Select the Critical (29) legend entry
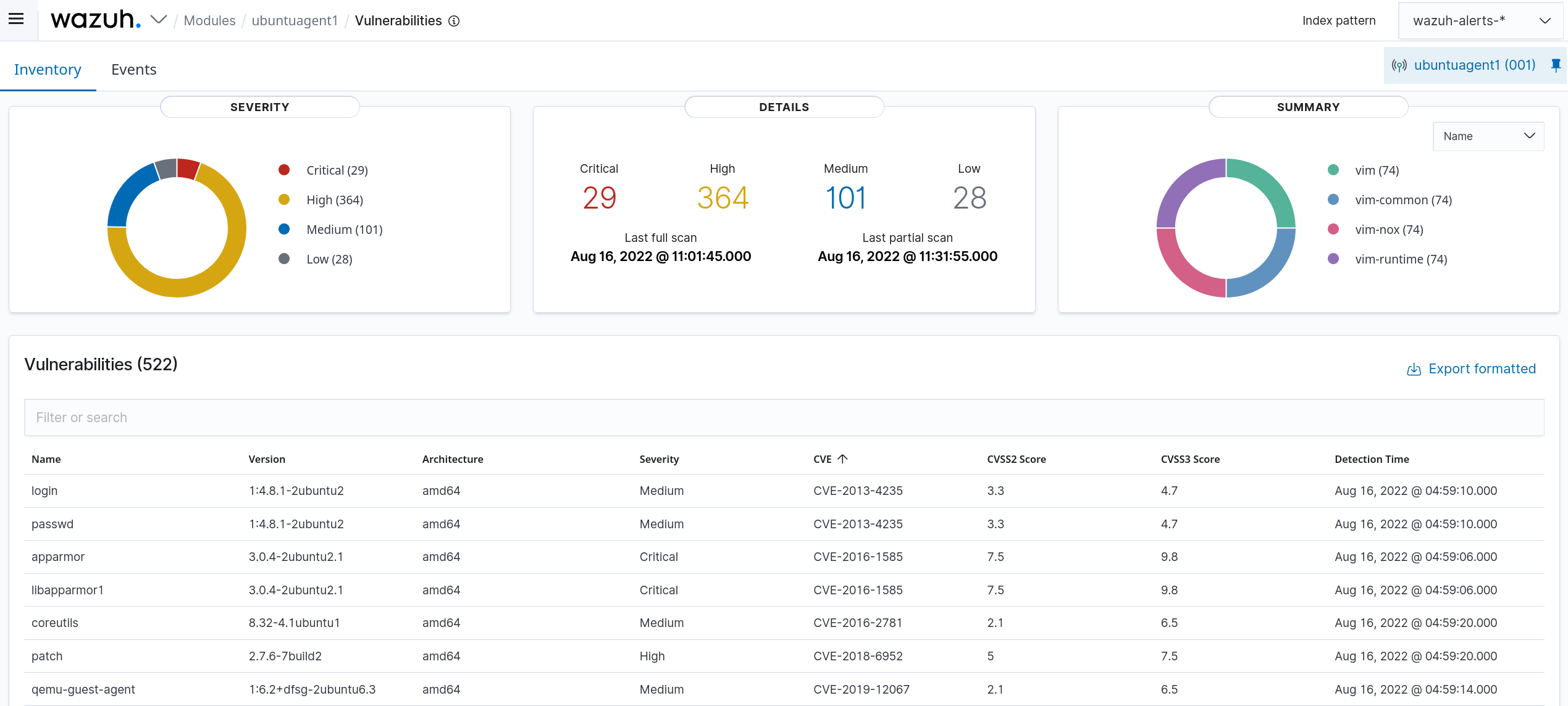Viewport: 1568px width, 706px height. pyautogui.click(x=337, y=170)
